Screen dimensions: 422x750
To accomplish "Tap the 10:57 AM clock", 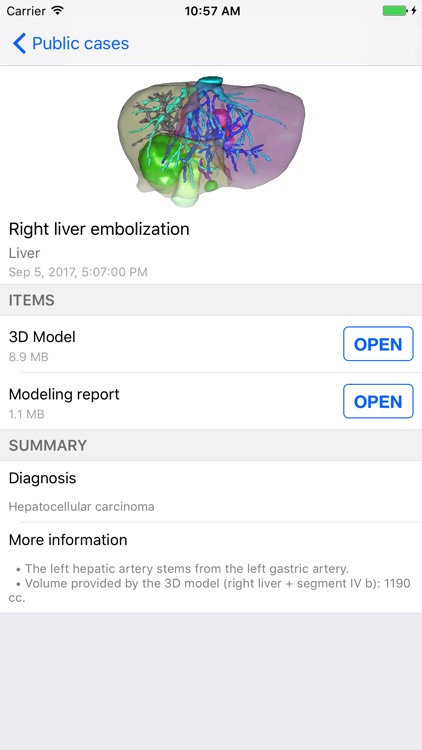I will [x=212, y=11].
